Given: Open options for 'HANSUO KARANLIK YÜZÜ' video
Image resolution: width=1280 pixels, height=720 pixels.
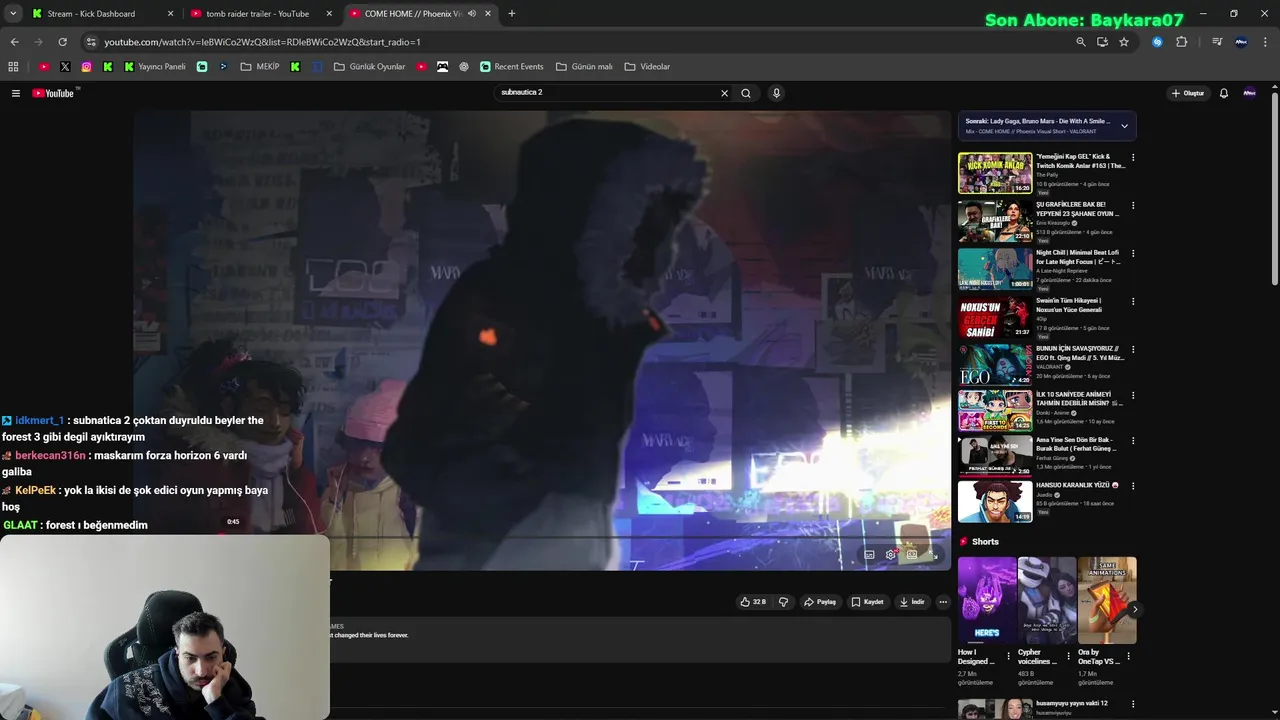Looking at the screenshot, I should 1133,486.
